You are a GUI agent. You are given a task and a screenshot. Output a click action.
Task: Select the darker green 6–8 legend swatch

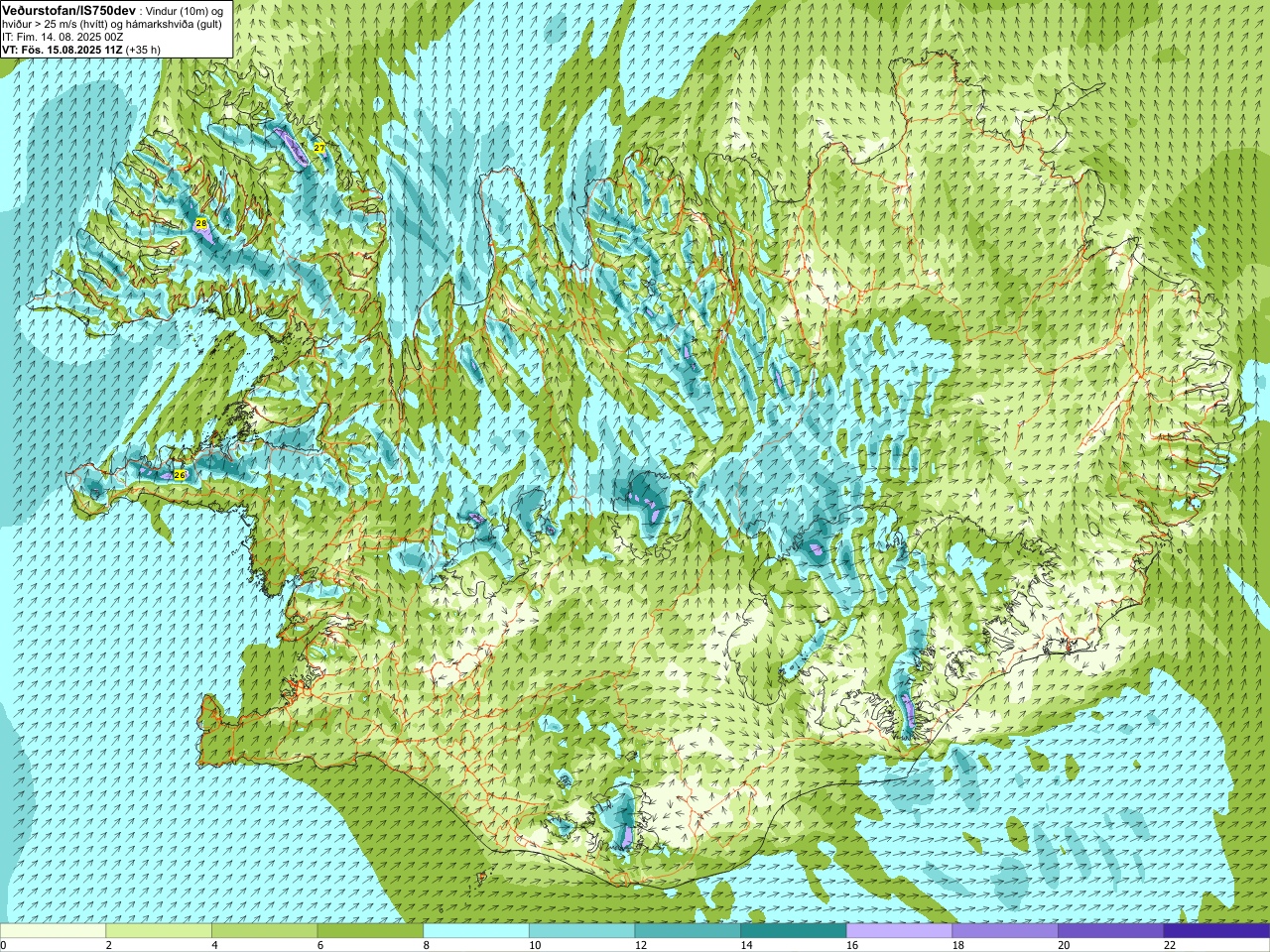tap(370, 931)
